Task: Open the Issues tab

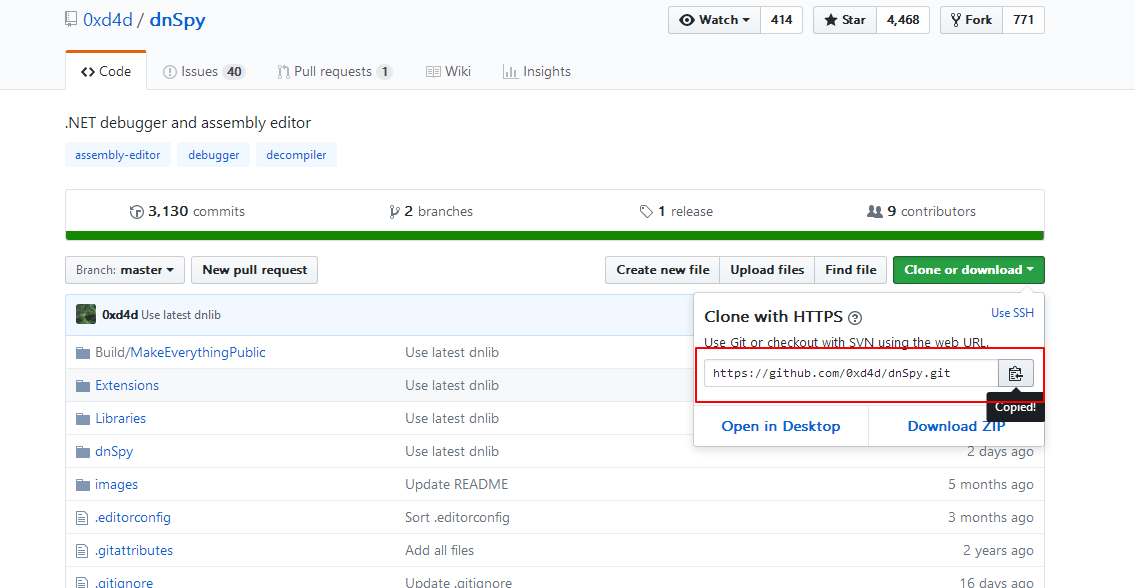Action: click(x=204, y=72)
